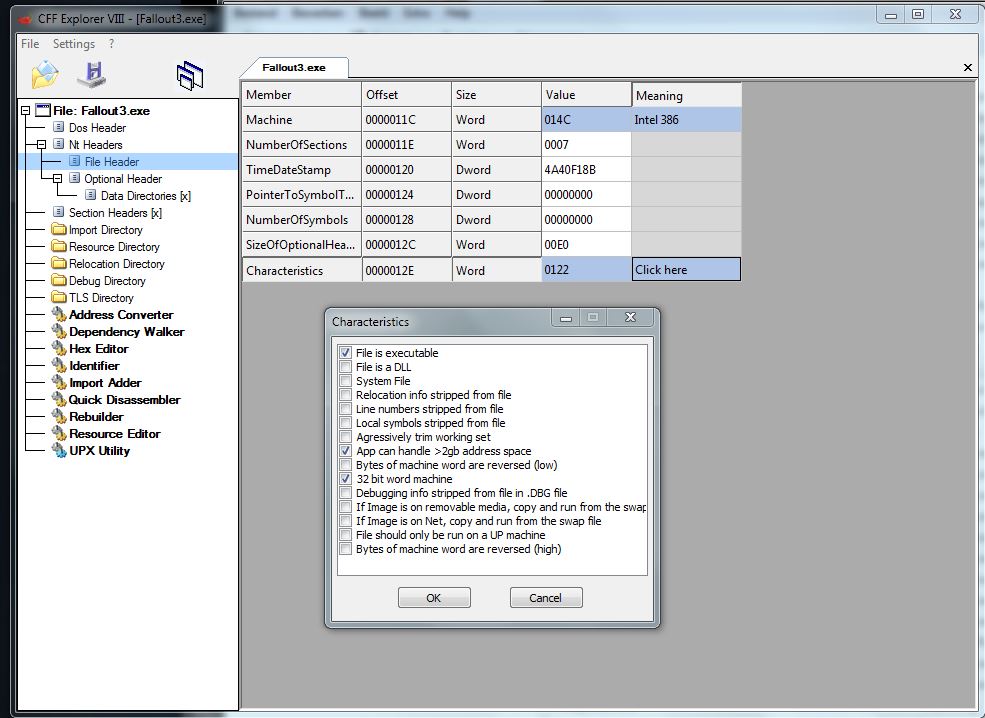Select the Fallout3.exe document tab
This screenshot has height=718, width=985.
click(293, 67)
